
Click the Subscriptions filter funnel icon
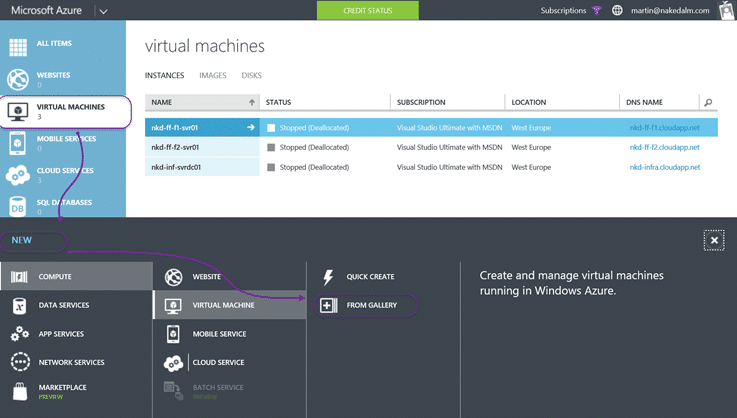coord(596,10)
